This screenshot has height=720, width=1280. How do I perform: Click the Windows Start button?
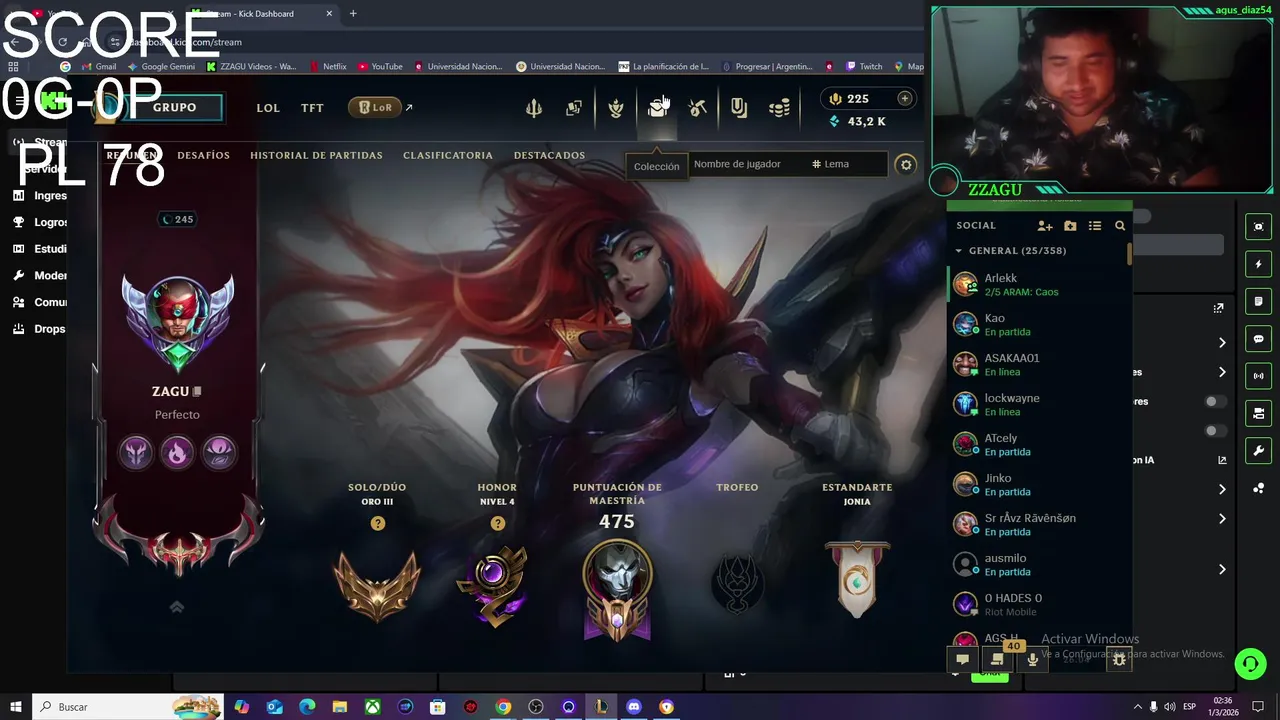tap(16, 707)
